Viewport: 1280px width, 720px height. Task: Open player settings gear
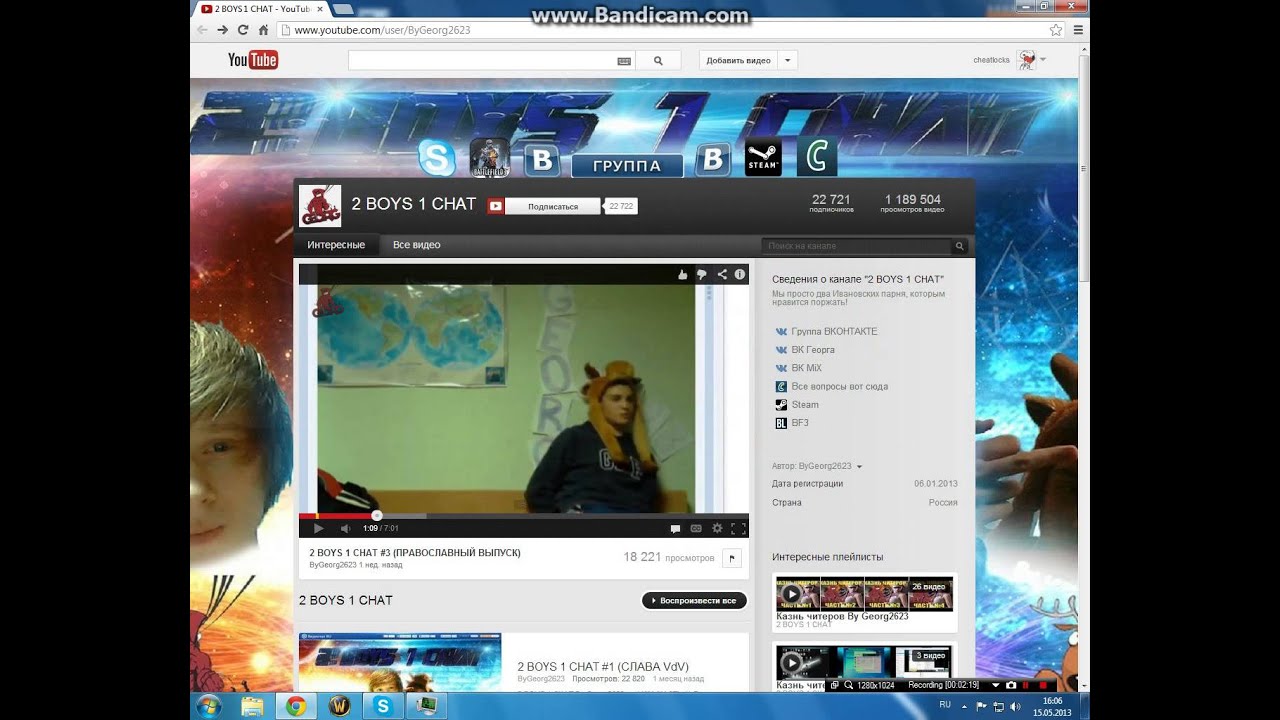point(717,528)
